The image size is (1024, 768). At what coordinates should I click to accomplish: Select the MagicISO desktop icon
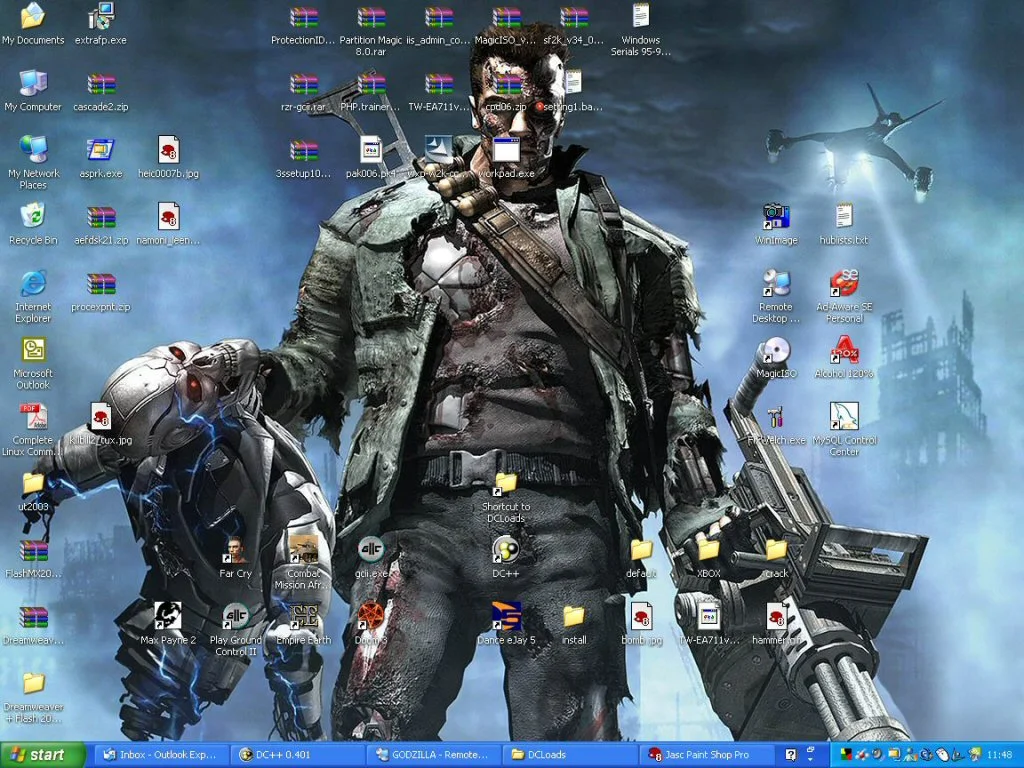click(x=775, y=352)
